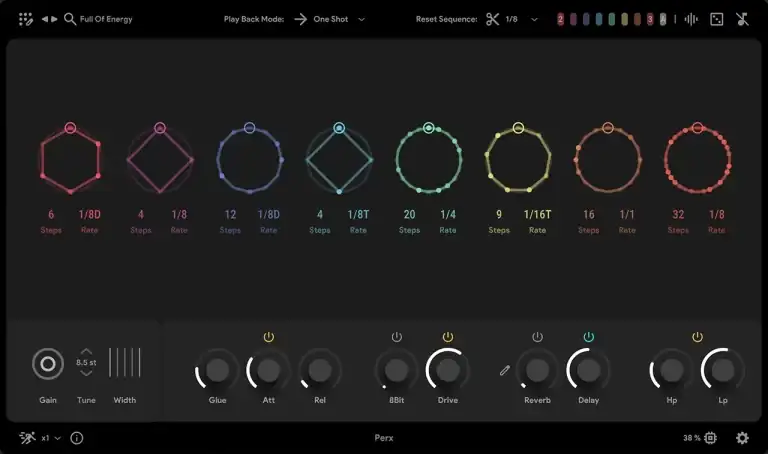Viewport: 768px width, 454px height.
Task: Toggle the Delay power button
Action: click(589, 337)
